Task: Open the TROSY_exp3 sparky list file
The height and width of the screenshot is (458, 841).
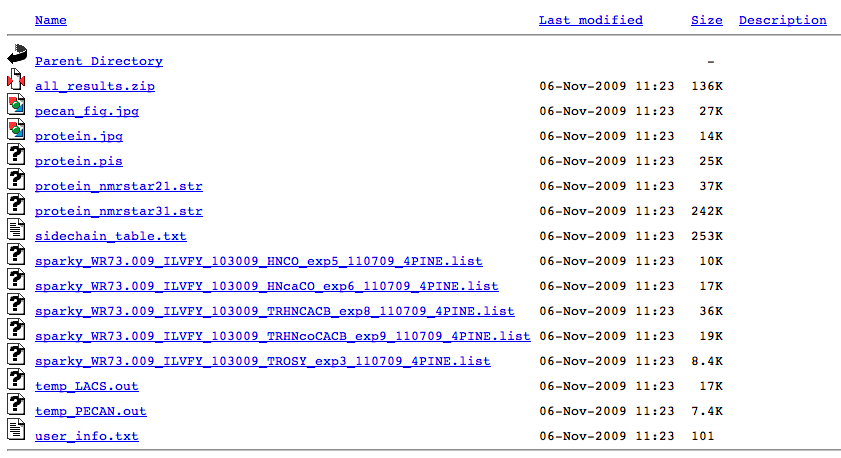Action: (262, 361)
